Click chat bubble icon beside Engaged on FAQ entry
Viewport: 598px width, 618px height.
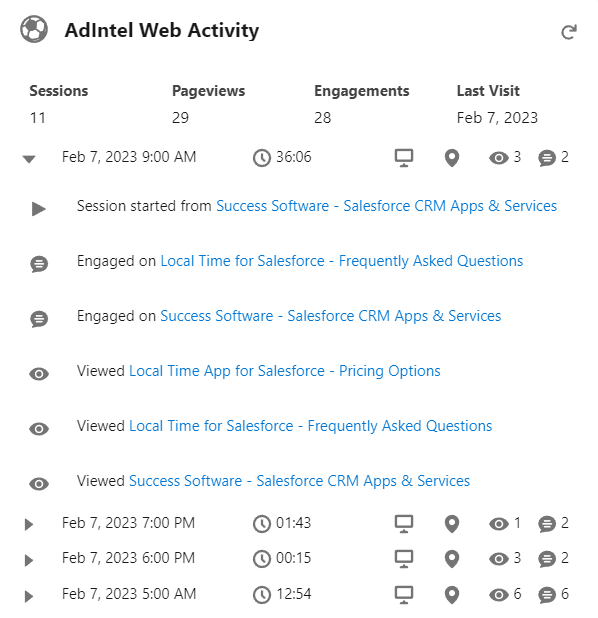click(39, 264)
